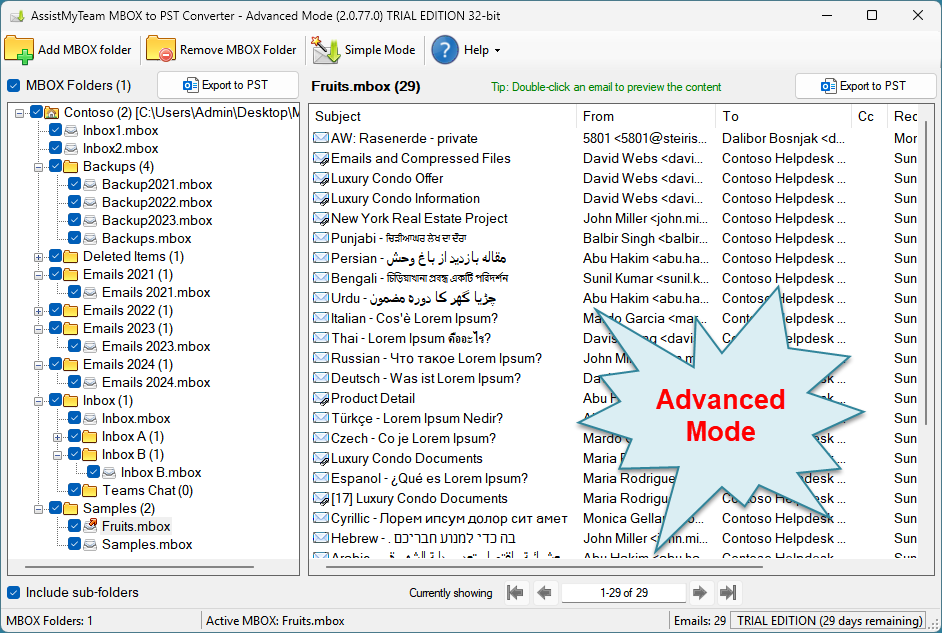Click Export to PST button above email list
Image resolution: width=942 pixels, height=633 pixels.
pyautogui.click(x=865, y=86)
